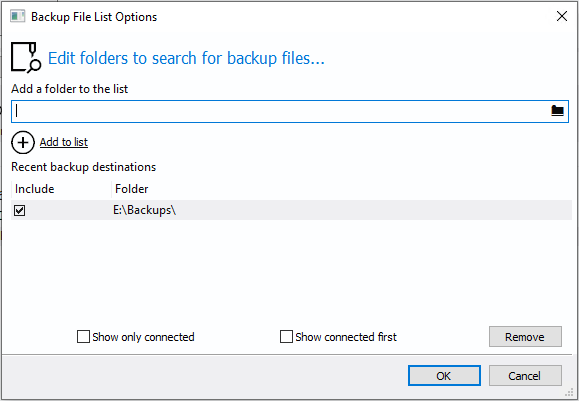Image resolution: width=579 pixels, height=401 pixels.
Task: Click the folder browse icon in the input field
Action: tap(557, 110)
